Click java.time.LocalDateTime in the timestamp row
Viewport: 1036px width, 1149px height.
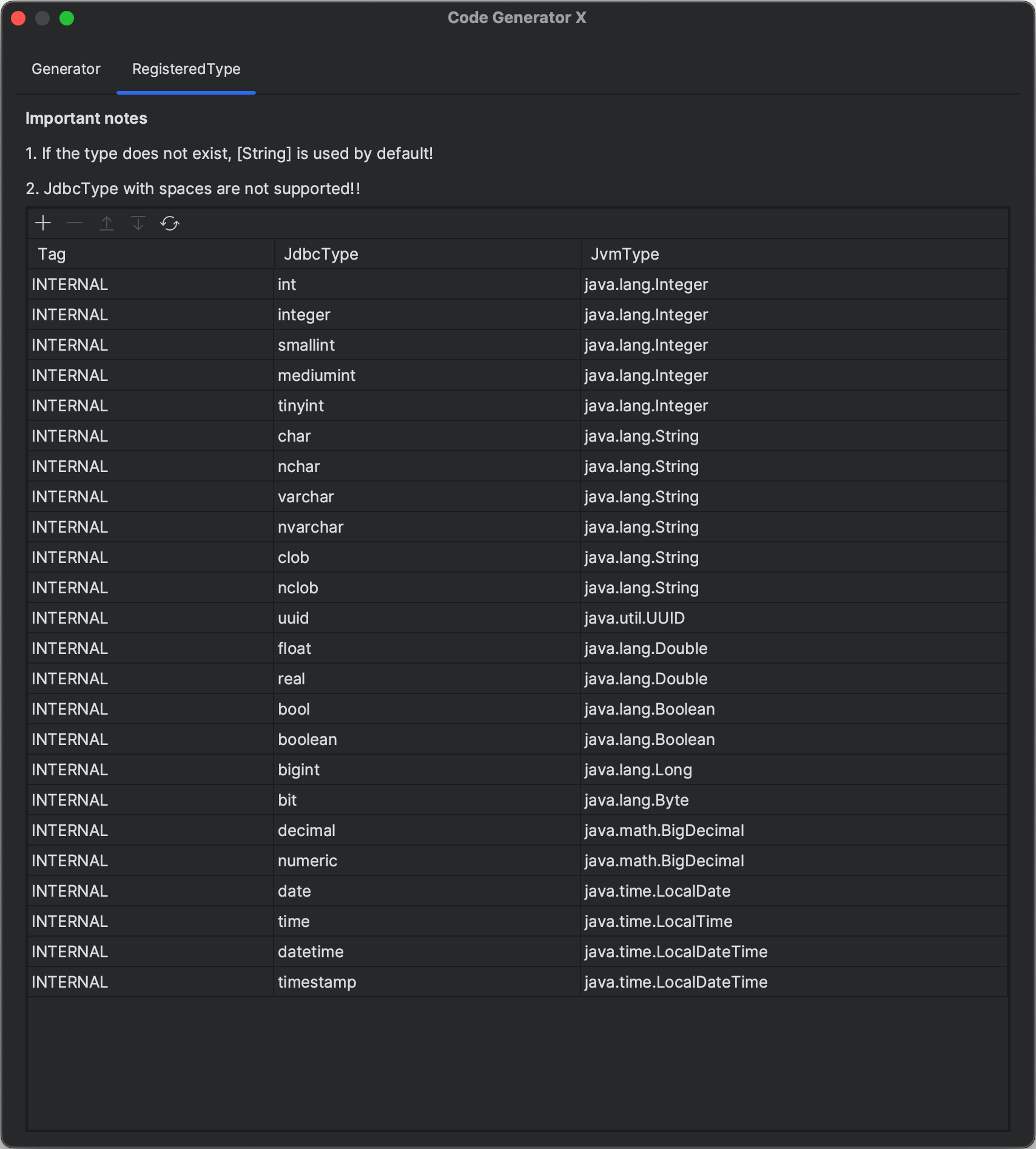794,982
